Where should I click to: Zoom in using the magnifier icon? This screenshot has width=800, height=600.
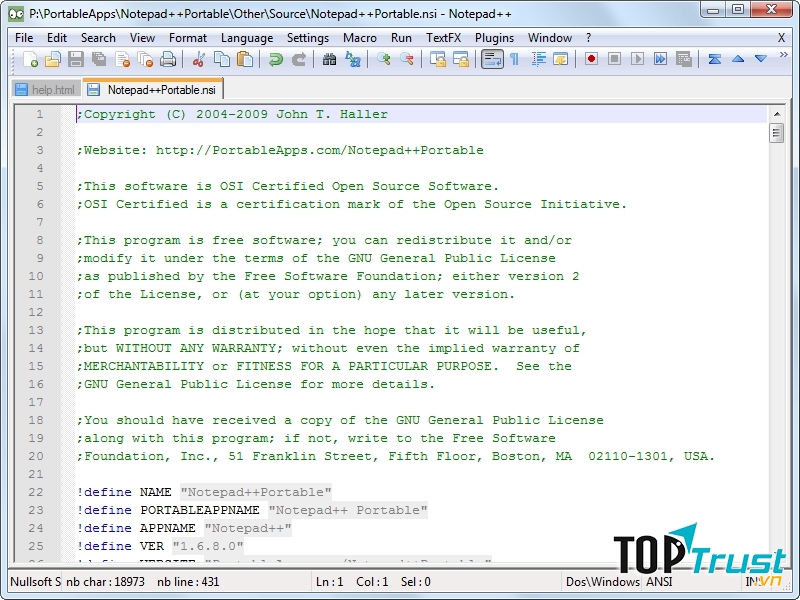(x=382, y=60)
